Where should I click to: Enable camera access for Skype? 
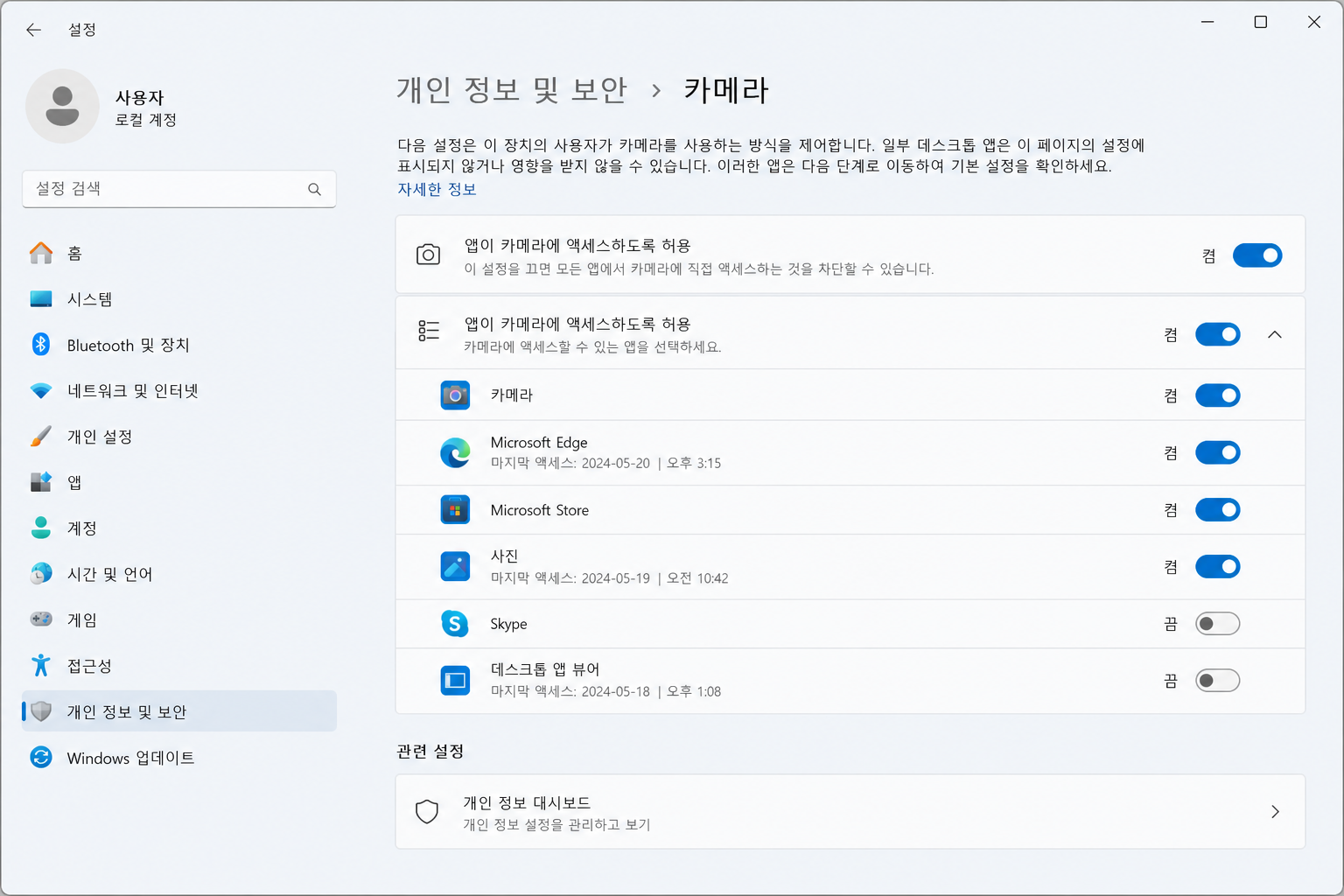pyautogui.click(x=1218, y=624)
